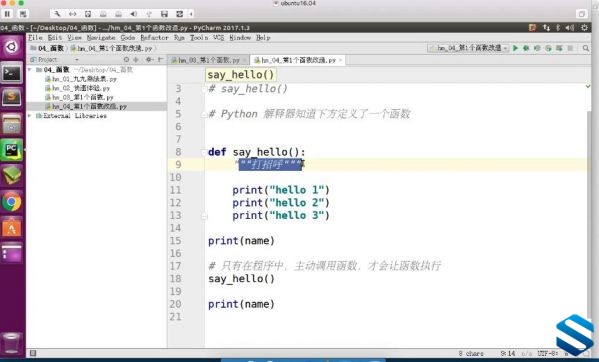Launch Google Chrome from launcher
599x362 pixels.
coord(12,202)
